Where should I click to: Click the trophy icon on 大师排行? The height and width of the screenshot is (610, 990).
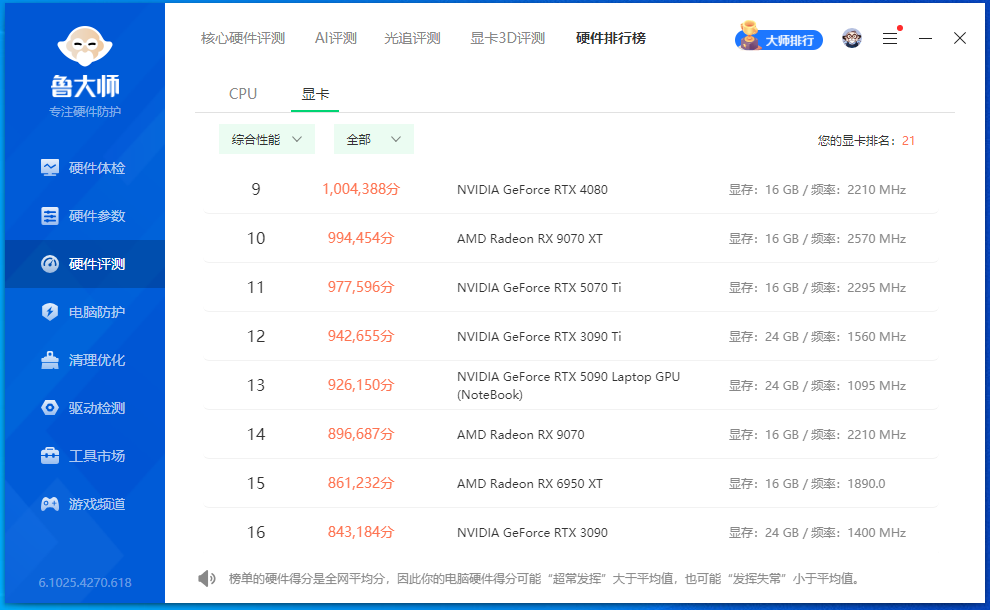[749, 35]
